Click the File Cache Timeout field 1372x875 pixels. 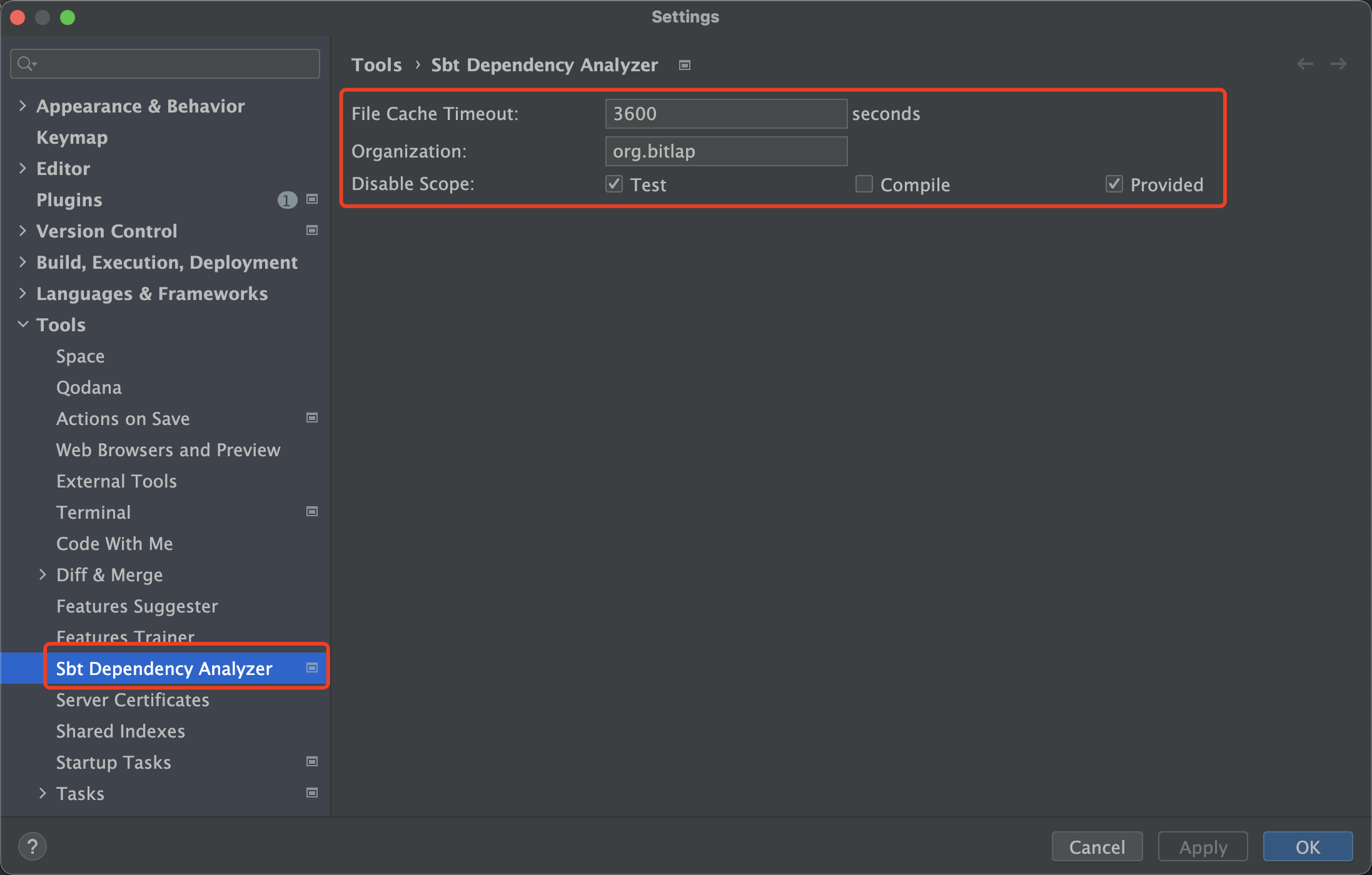[x=725, y=114]
